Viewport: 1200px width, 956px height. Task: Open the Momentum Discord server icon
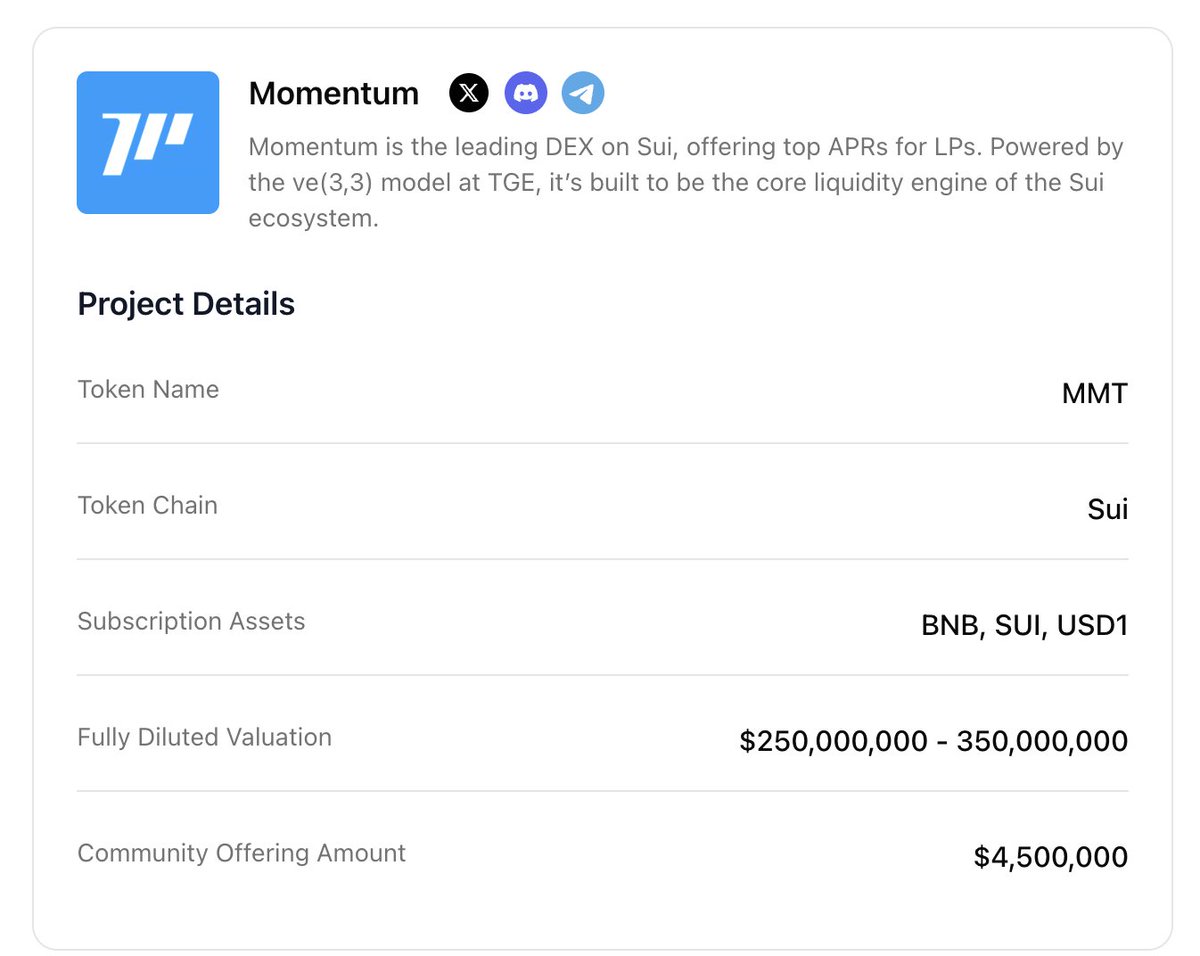526,94
